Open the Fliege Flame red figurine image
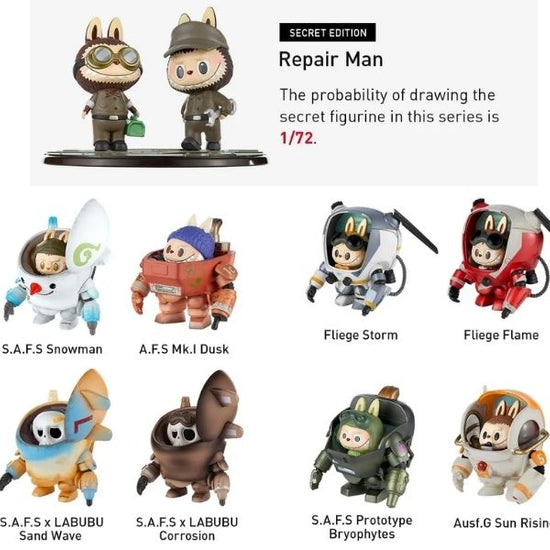 pyautogui.click(x=499, y=259)
